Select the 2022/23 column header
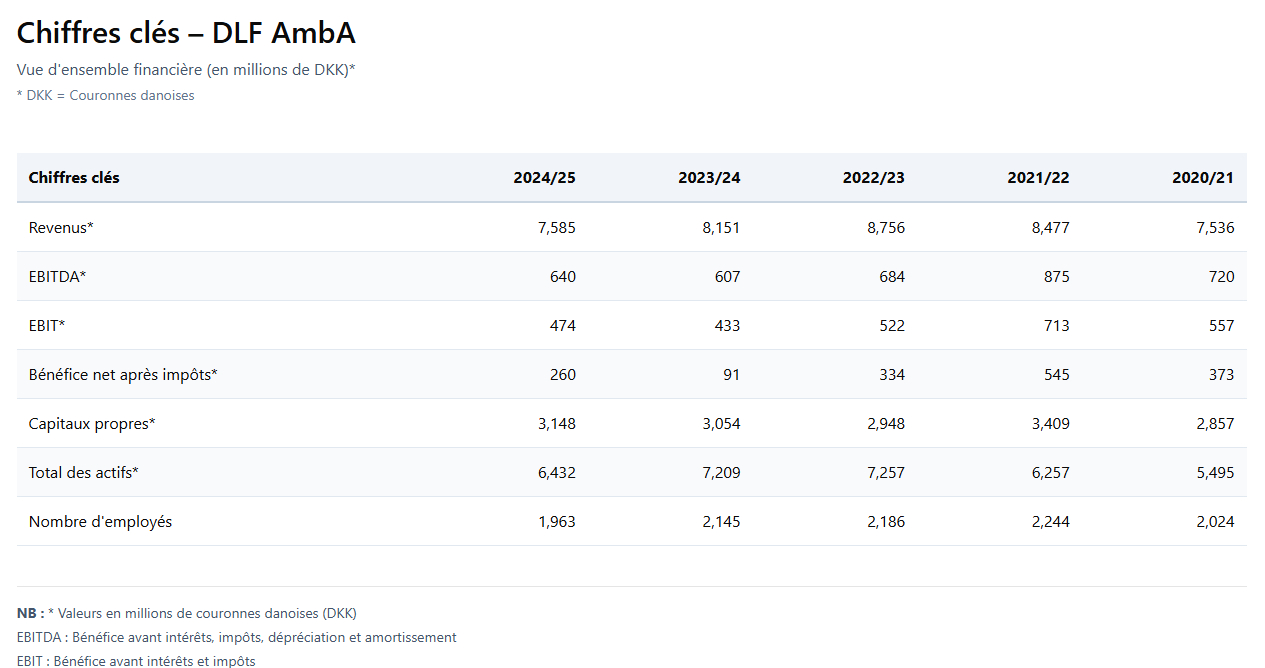This screenshot has height=668, width=1265. [x=873, y=178]
